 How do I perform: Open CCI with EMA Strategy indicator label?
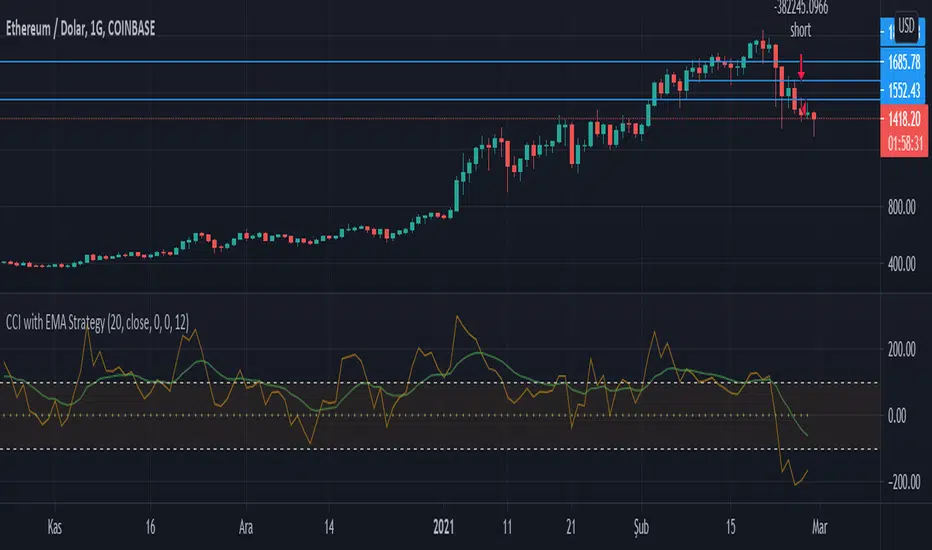coord(97,322)
